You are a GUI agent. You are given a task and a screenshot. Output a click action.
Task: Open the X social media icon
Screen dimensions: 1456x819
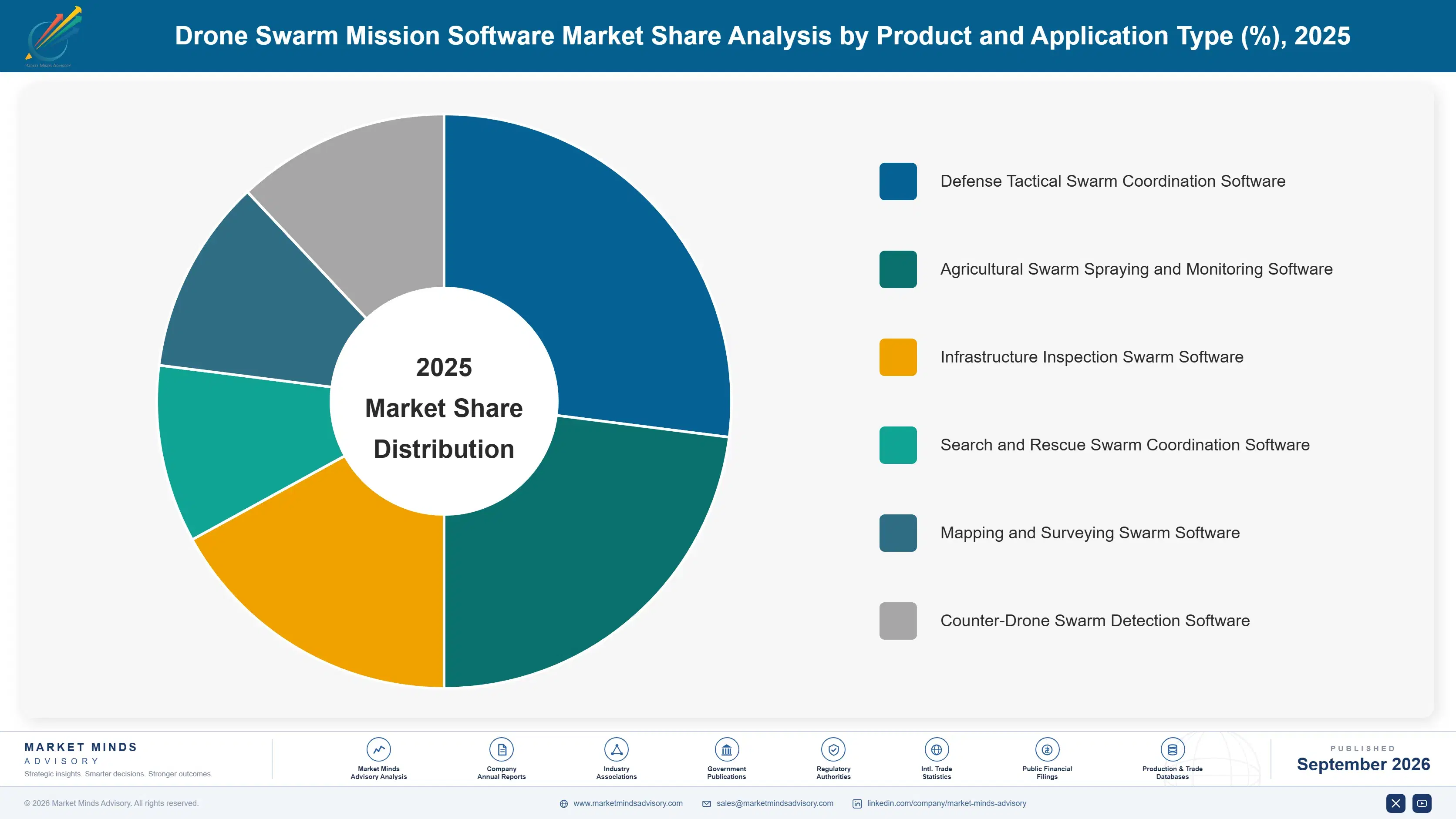tap(1395, 803)
